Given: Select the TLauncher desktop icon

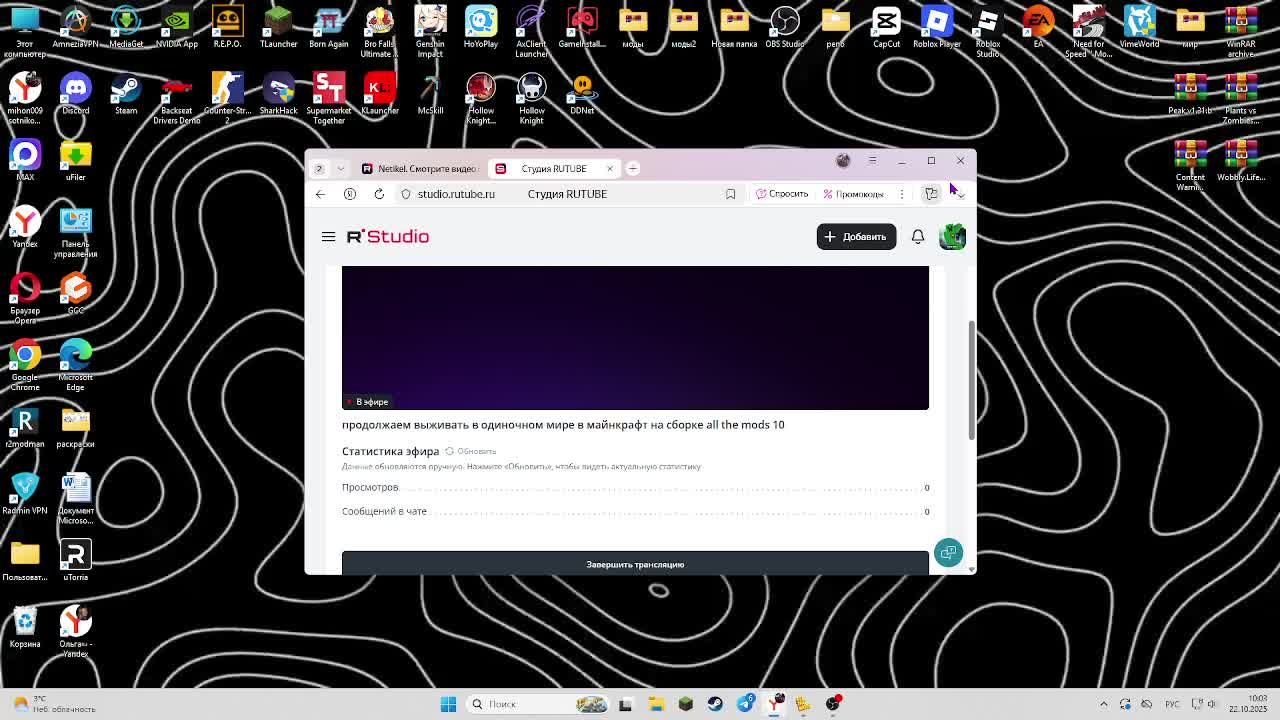Looking at the screenshot, I should click(x=278, y=27).
